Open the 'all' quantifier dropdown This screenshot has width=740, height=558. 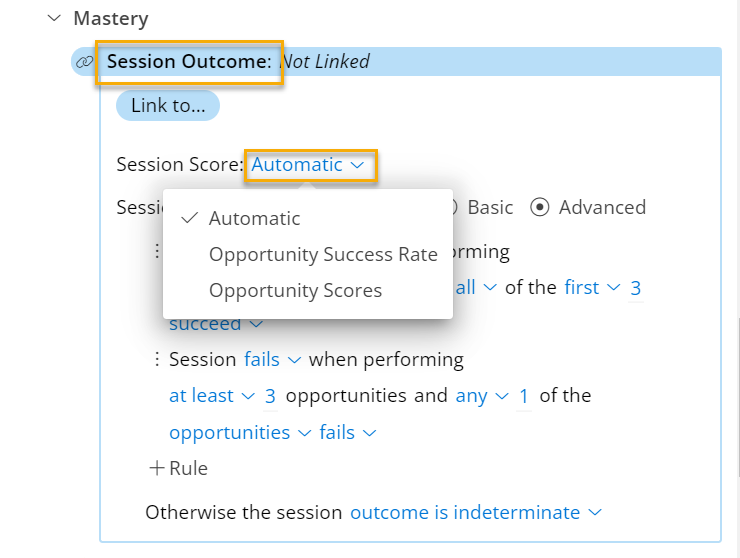(x=476, y=287)
